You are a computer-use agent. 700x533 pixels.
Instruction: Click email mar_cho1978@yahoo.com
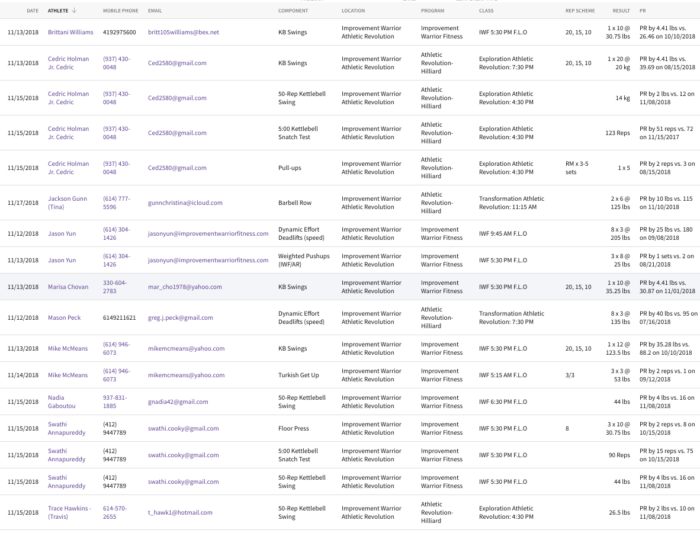pos(185,287)
